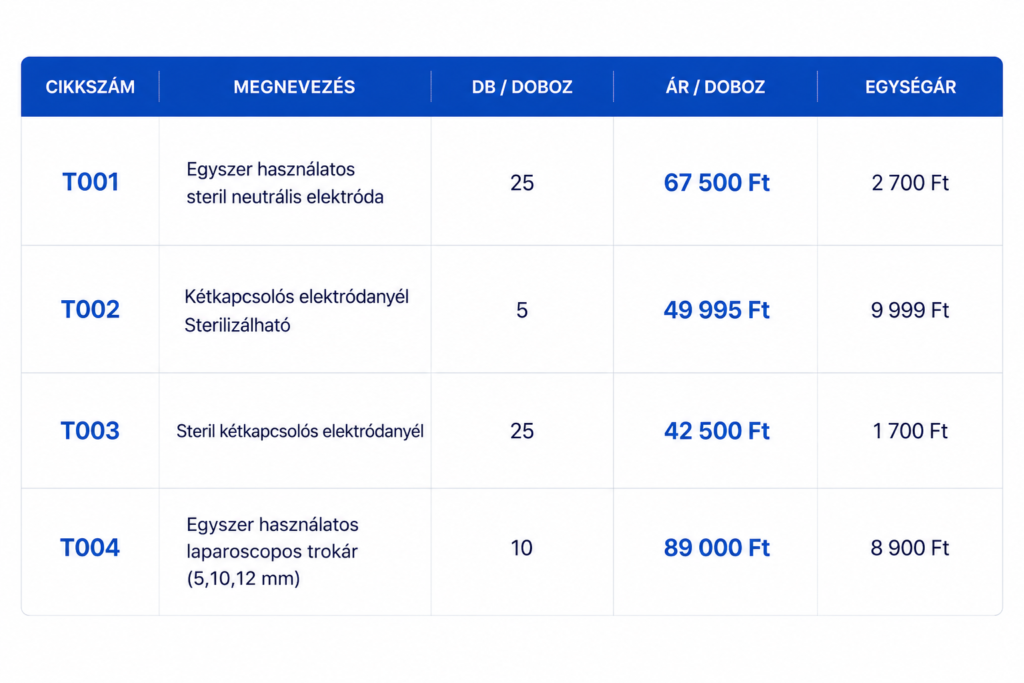The width and height of the screenshot is (1024, 683).
Task: Open the T004 item code link
Action: (90, 548)
